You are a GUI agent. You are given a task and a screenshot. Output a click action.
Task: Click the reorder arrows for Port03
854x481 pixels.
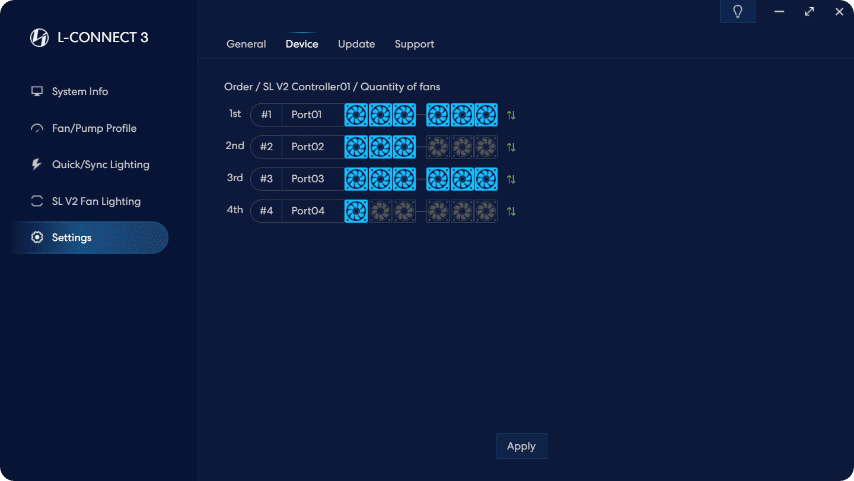click(x=511, y=179)
